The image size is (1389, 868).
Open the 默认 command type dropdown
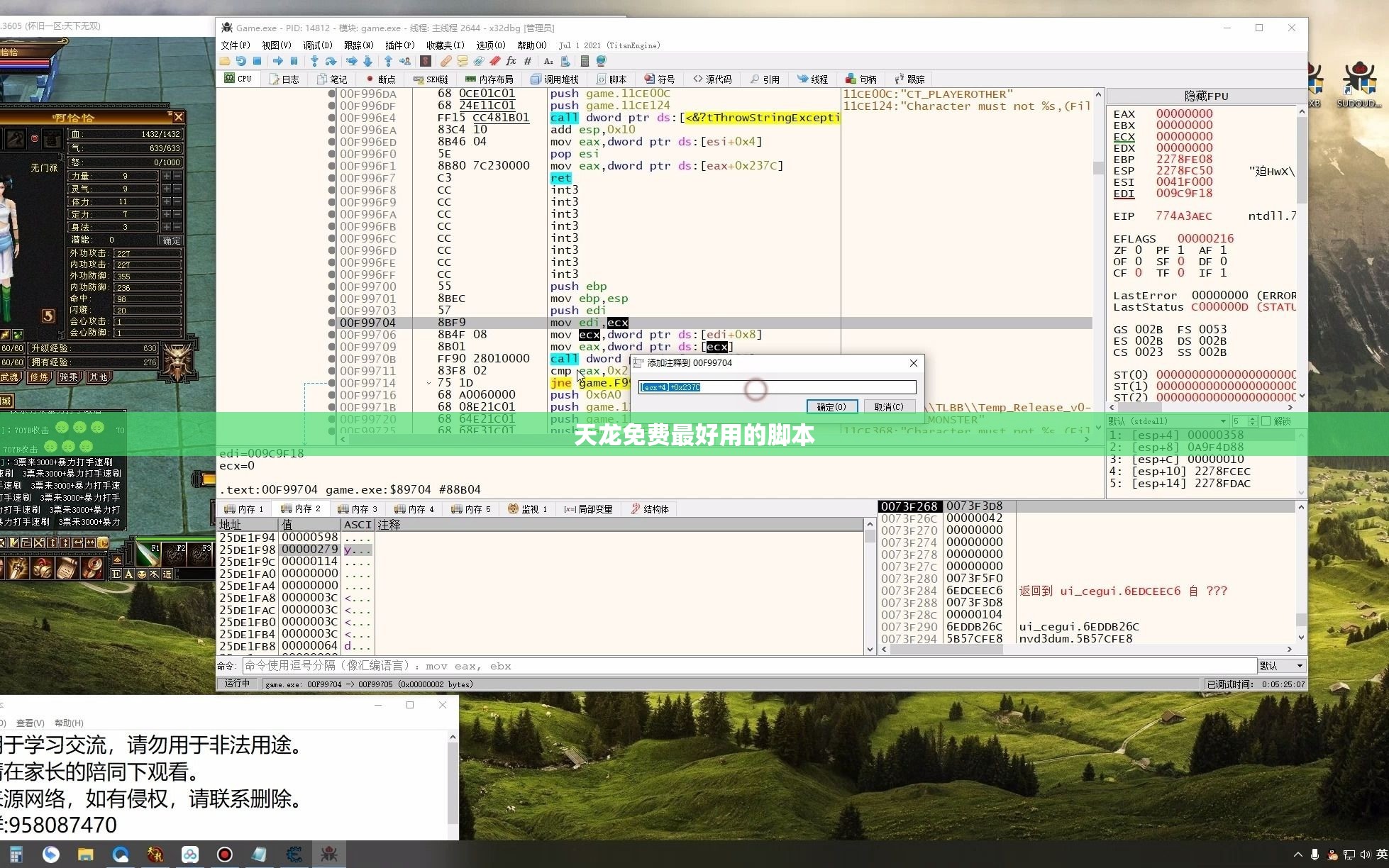tap(1281, 666)
